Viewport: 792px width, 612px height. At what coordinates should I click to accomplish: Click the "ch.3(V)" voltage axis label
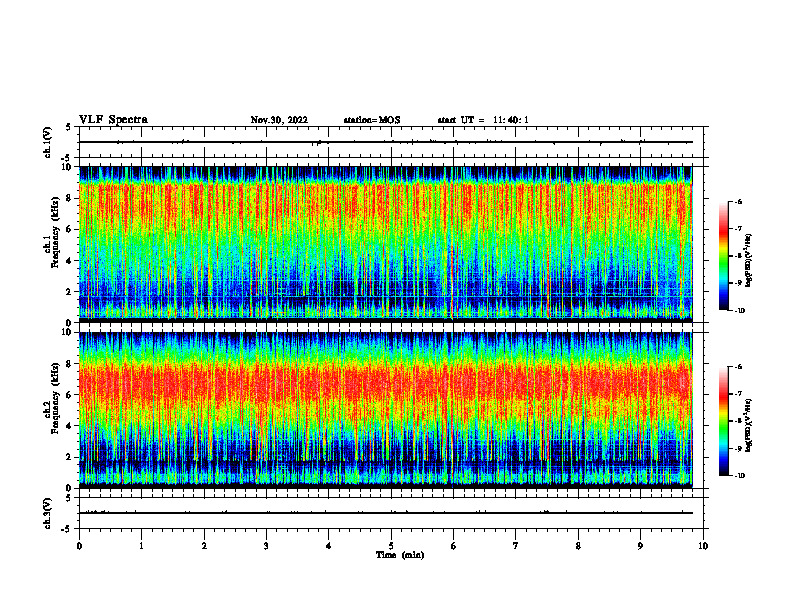[x=48, y=513]
